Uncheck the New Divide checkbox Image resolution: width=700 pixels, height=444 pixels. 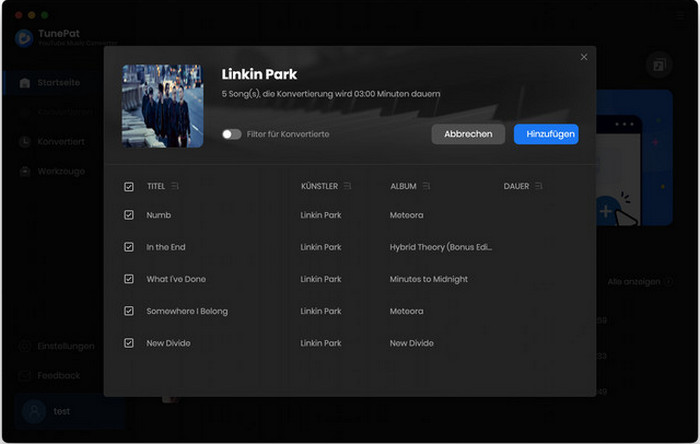[129, 343]
